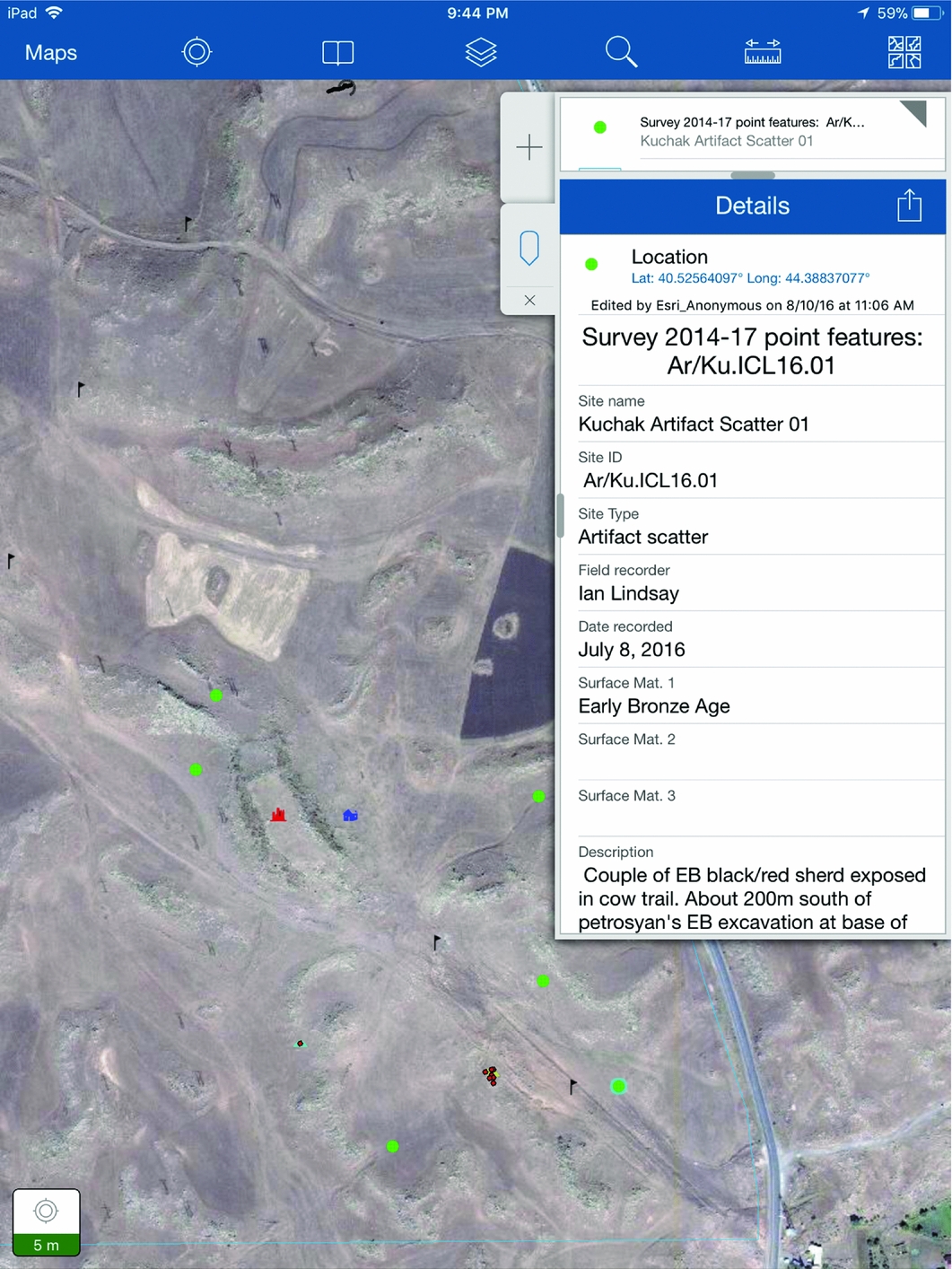952x1269 pixels.
Task: Tap the GPS accuracy 5 m button
Action: pyautogui.click(x=46, y=1221)
